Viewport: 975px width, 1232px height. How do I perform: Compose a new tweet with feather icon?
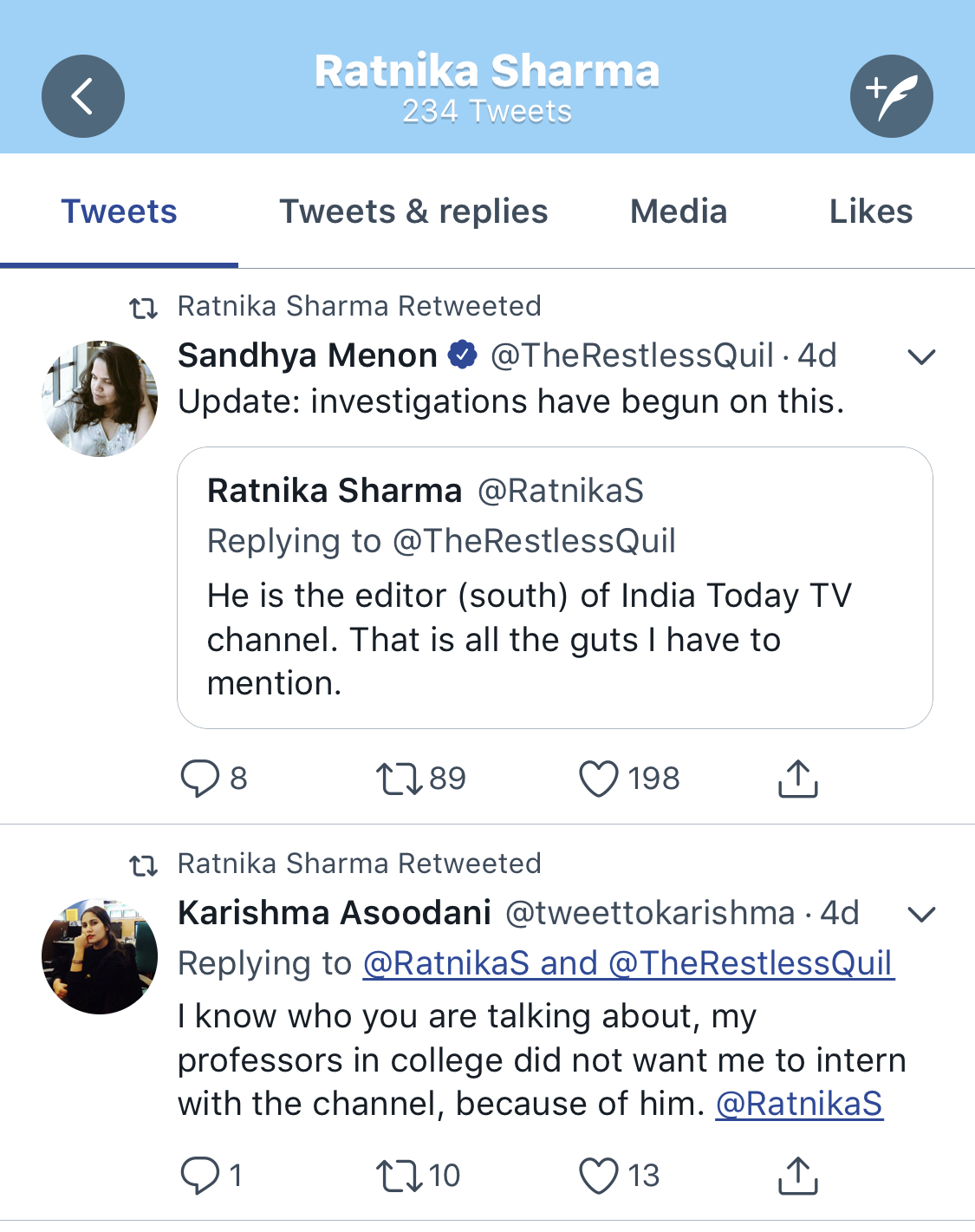[891, 96]
